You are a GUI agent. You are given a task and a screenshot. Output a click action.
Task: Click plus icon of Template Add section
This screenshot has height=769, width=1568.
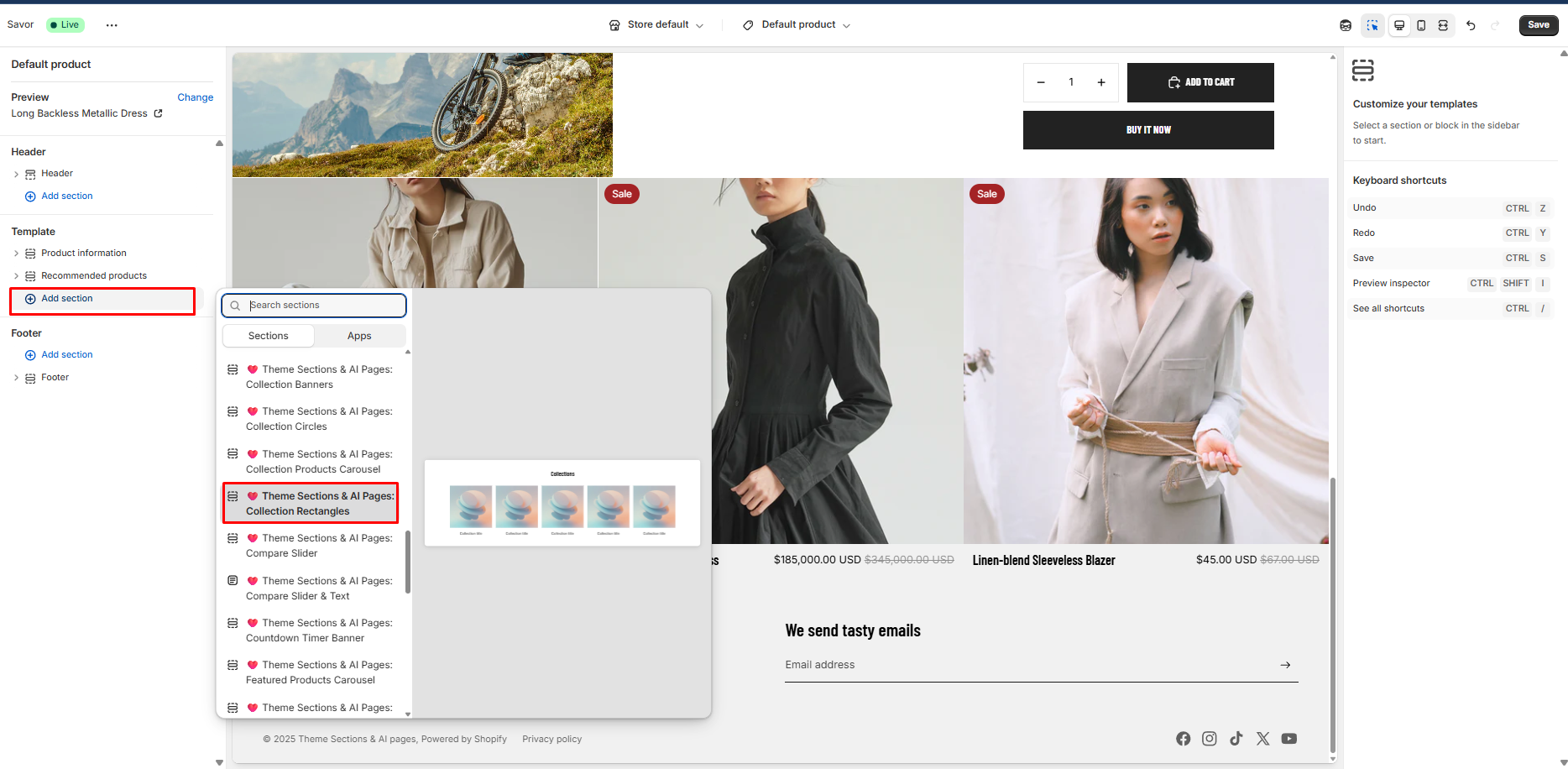(30, 299)
